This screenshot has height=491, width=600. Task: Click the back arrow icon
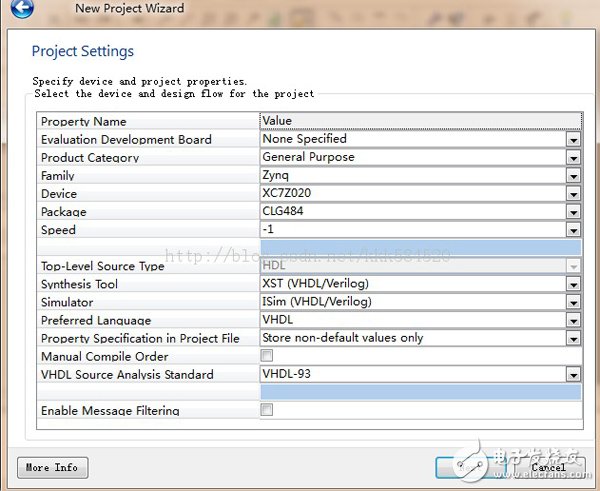coord(21,9)
